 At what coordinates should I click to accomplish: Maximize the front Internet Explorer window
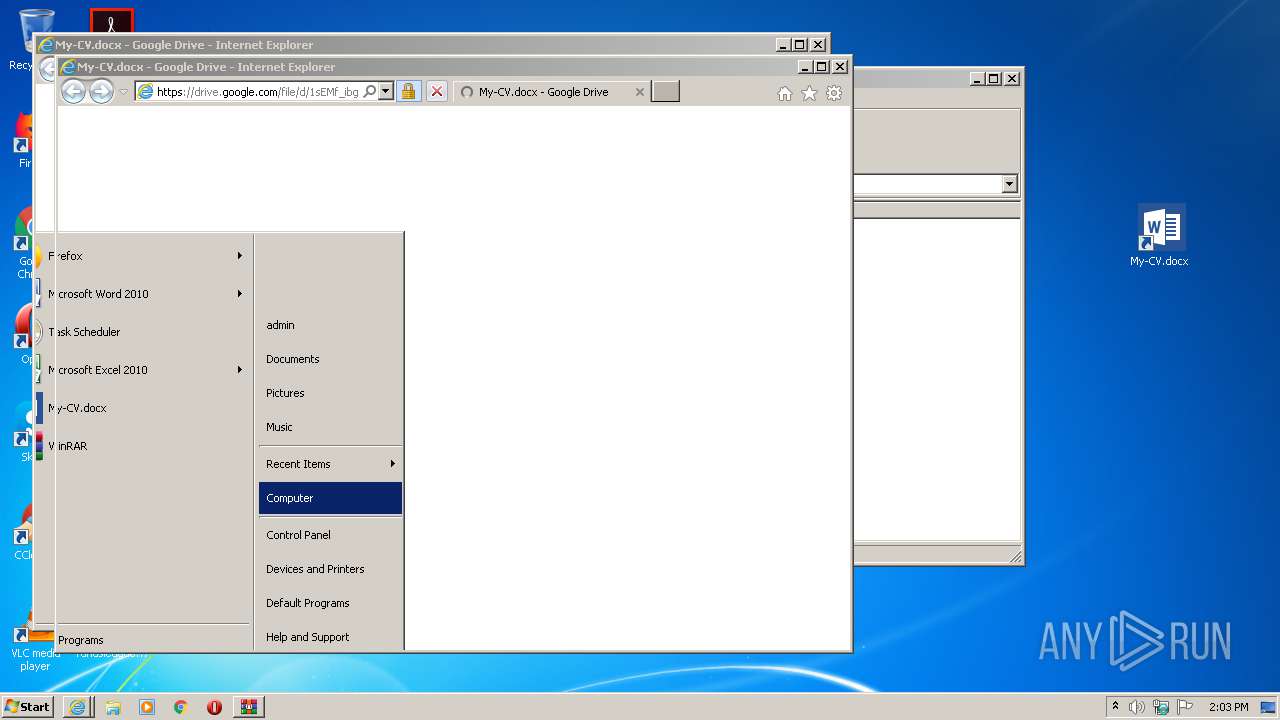[821, 67]
